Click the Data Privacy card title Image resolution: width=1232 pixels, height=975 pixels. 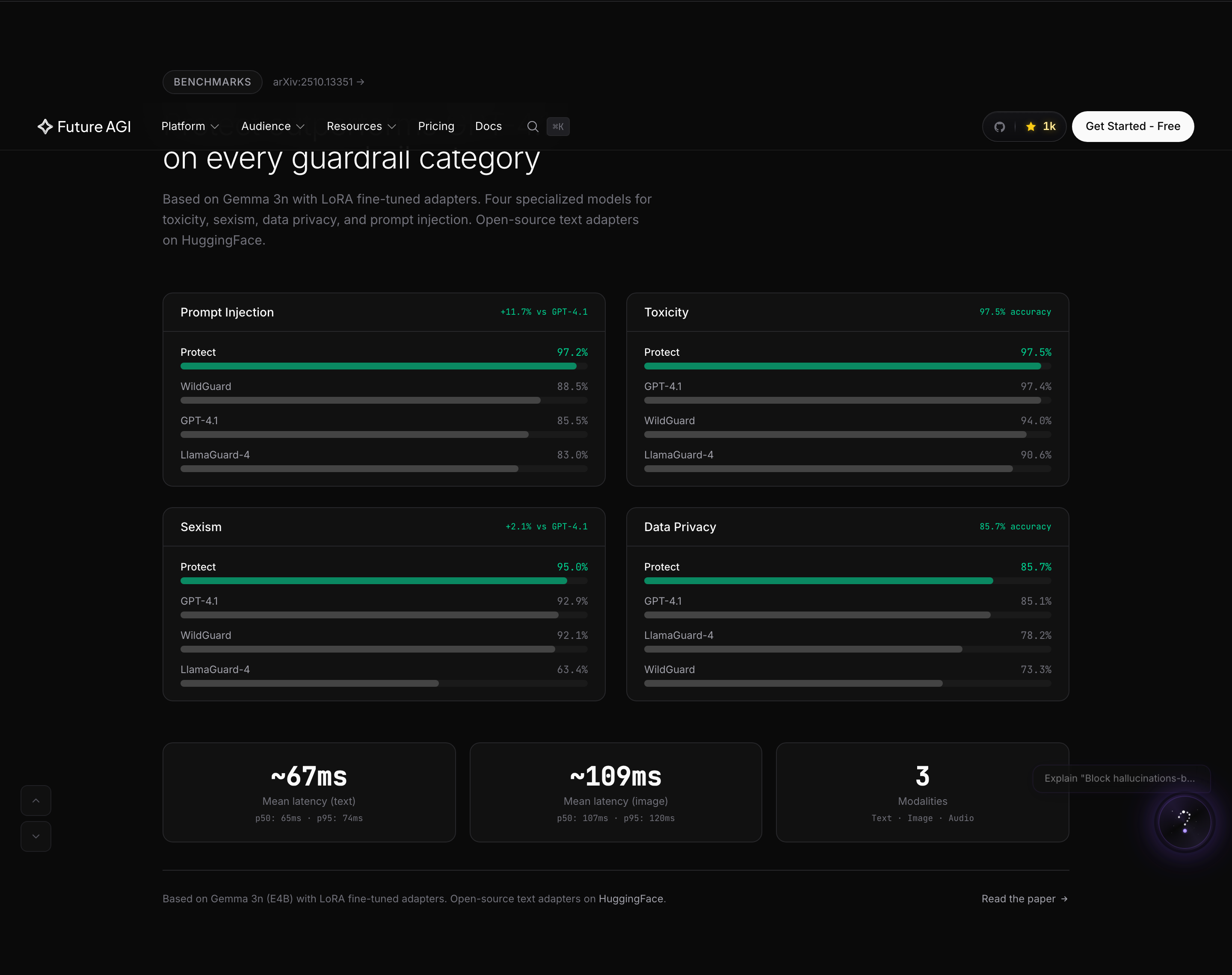680,527
